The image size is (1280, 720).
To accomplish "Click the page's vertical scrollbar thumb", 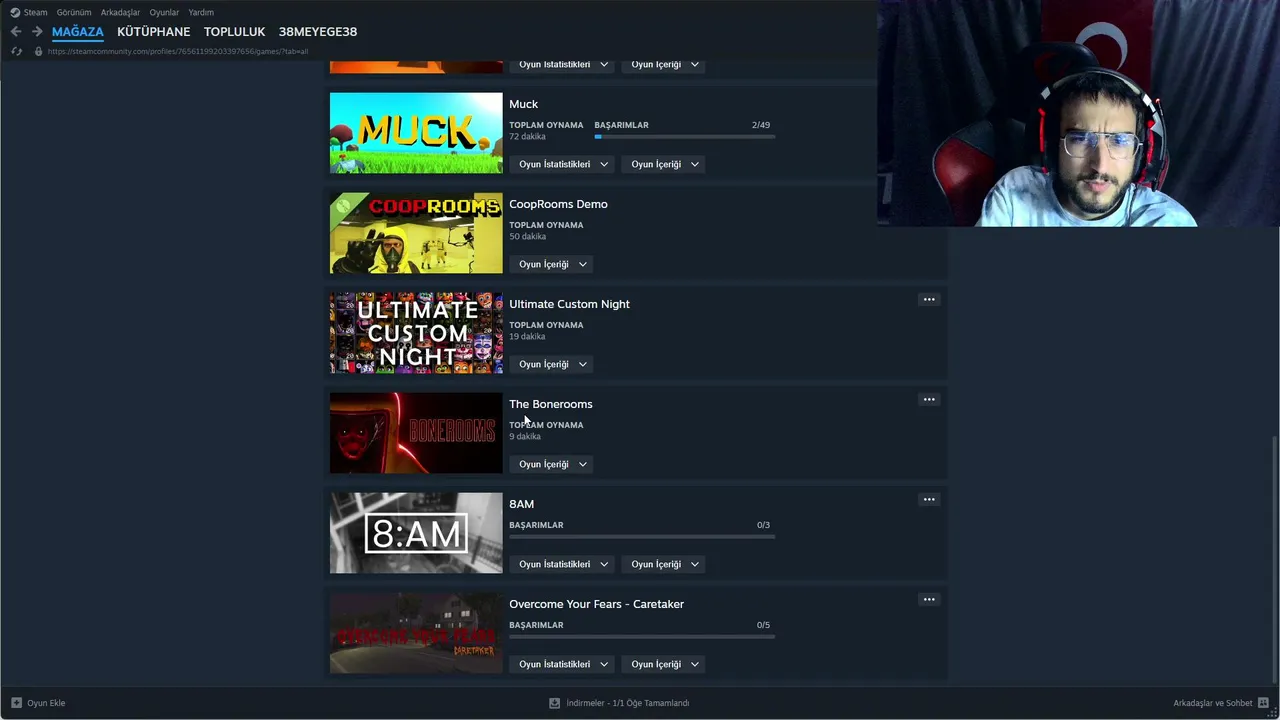I will click(1273, 561).
